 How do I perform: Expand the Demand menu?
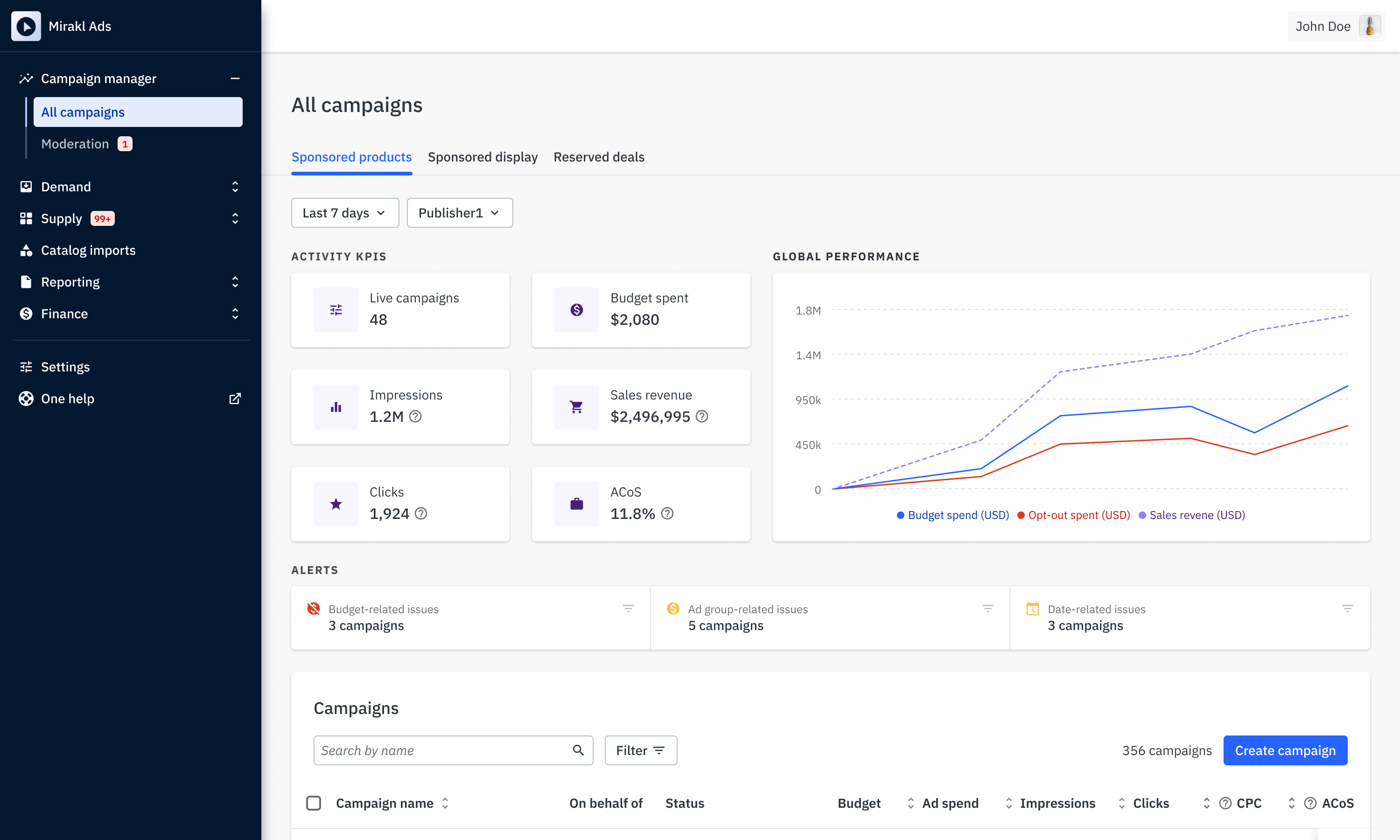[x=235, y=187]
